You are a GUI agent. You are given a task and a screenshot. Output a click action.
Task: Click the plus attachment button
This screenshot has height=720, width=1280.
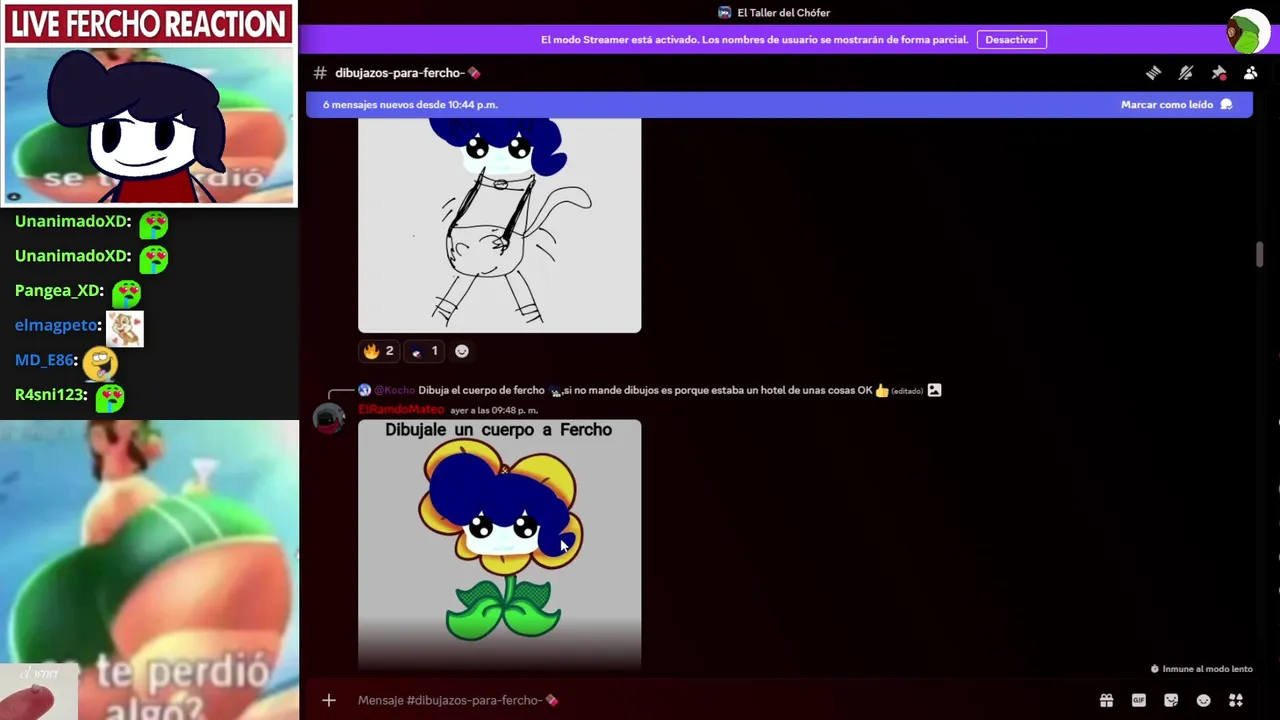[329, 700]
